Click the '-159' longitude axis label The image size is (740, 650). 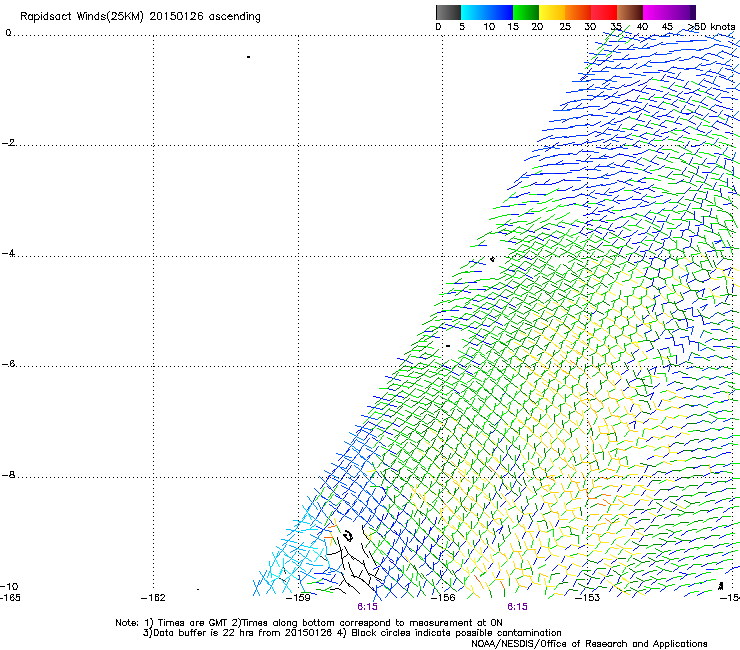tap(298, 598)
